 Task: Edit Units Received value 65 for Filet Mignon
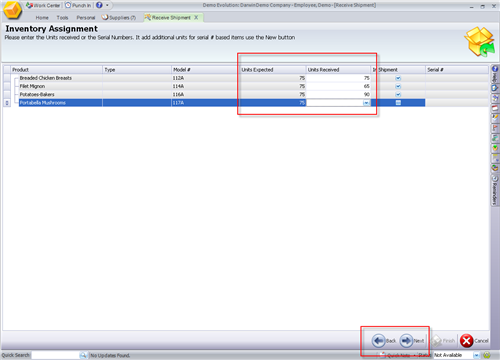point(338,86)
